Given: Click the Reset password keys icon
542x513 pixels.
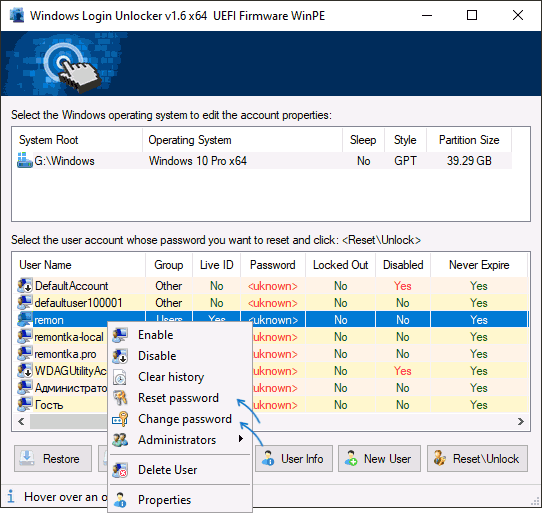Looking at the screenshot, I should tap(120, 398).
